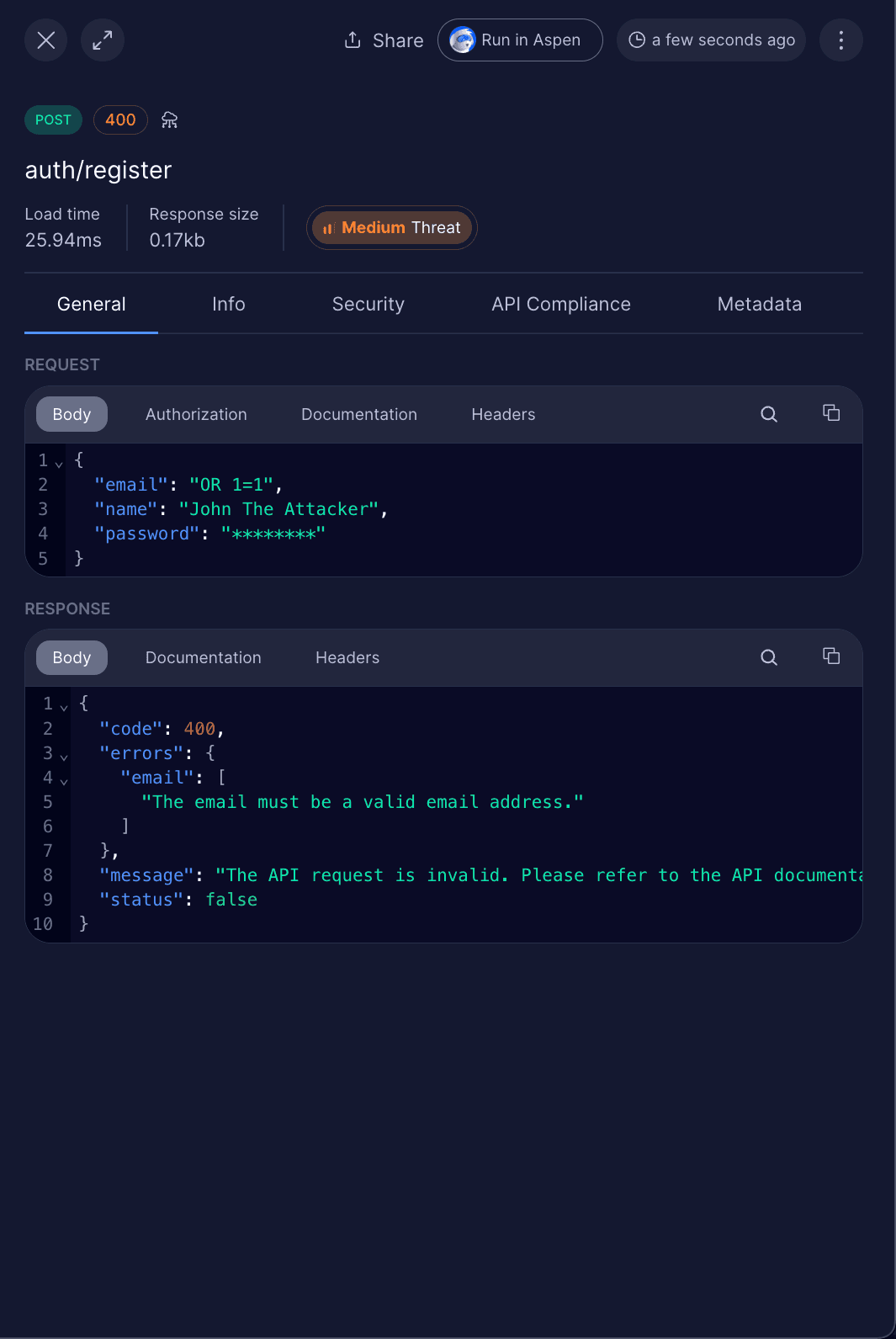Select the response Documentation tab
The width and height of the screenshot is (896, 1339).
tap(204, 658)
